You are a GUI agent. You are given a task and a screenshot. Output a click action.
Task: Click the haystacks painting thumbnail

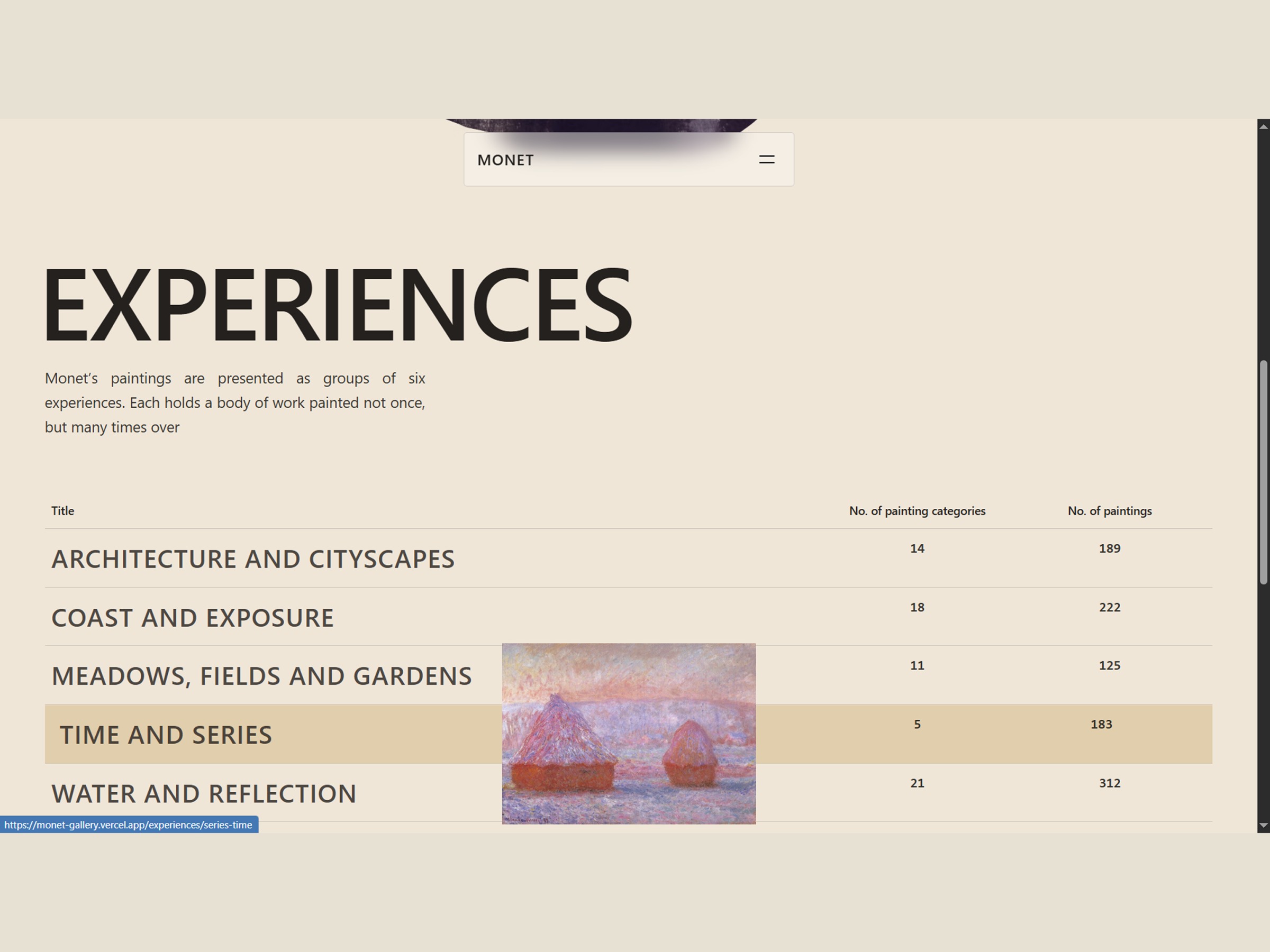click(629, 734)
